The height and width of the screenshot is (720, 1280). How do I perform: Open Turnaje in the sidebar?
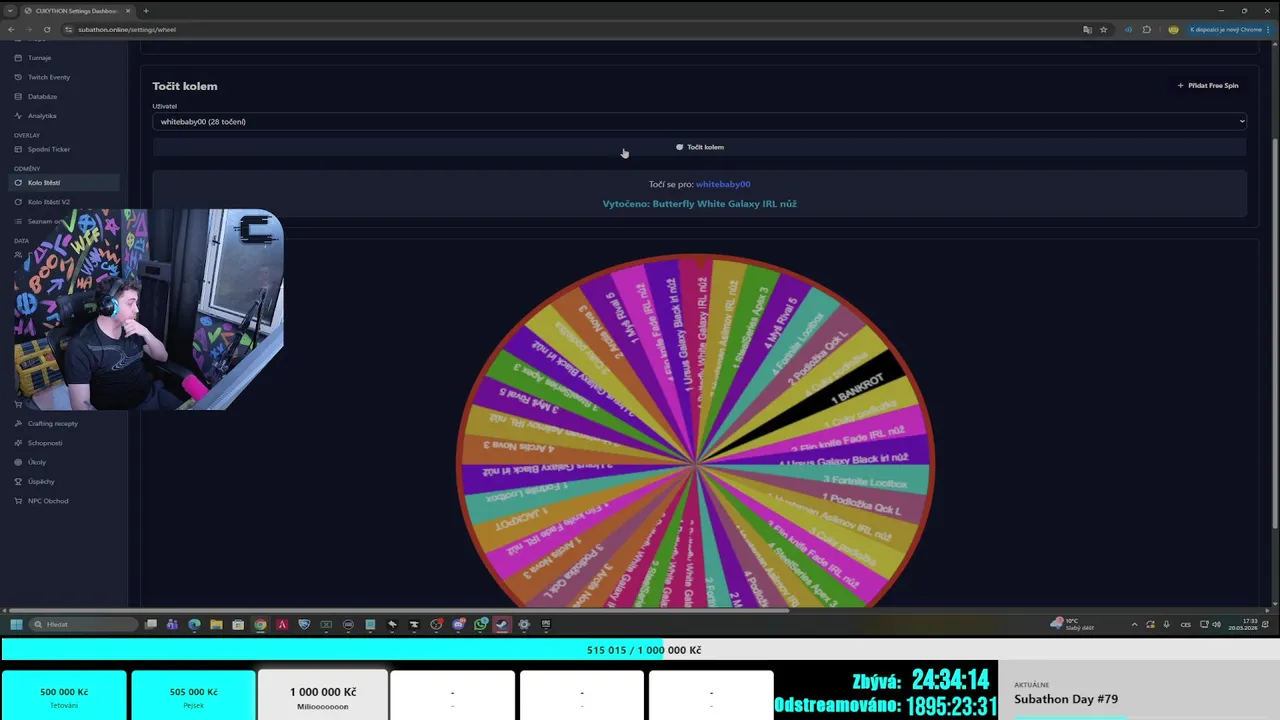tap(64, 58)
